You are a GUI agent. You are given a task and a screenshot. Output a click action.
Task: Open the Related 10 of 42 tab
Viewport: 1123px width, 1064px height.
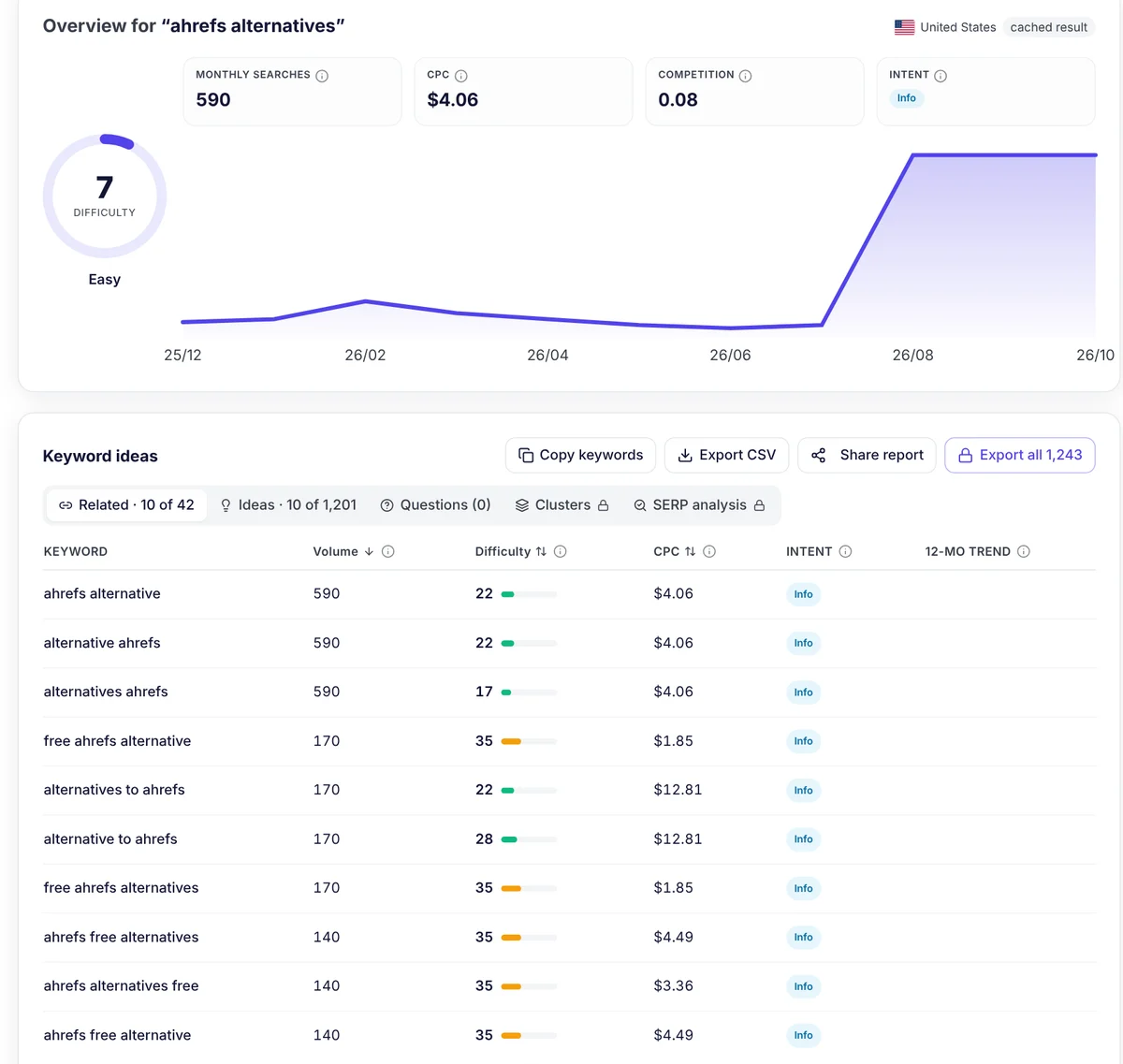point(126,505)
